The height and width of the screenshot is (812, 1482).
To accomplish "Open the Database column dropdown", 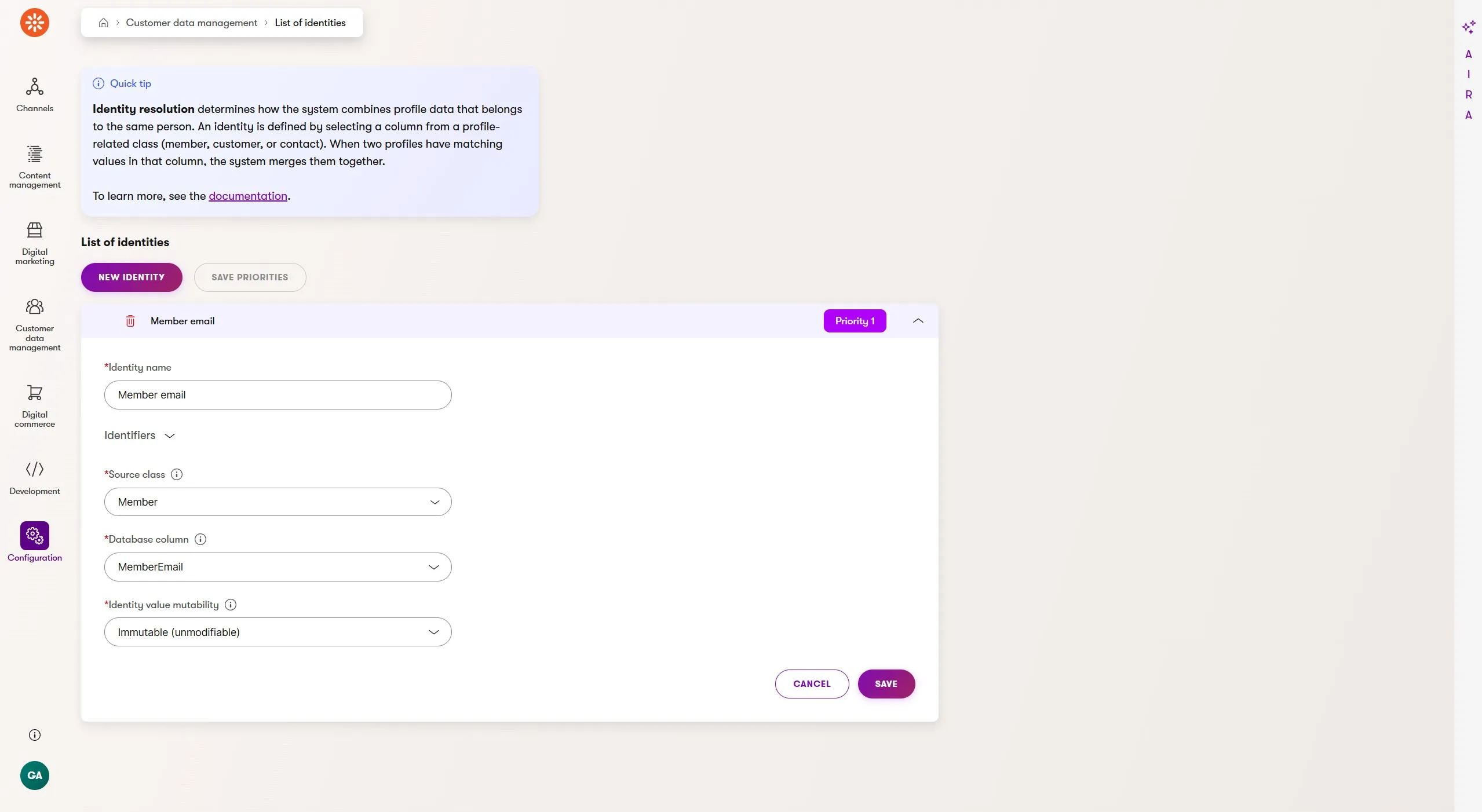I will coord(278,567).
